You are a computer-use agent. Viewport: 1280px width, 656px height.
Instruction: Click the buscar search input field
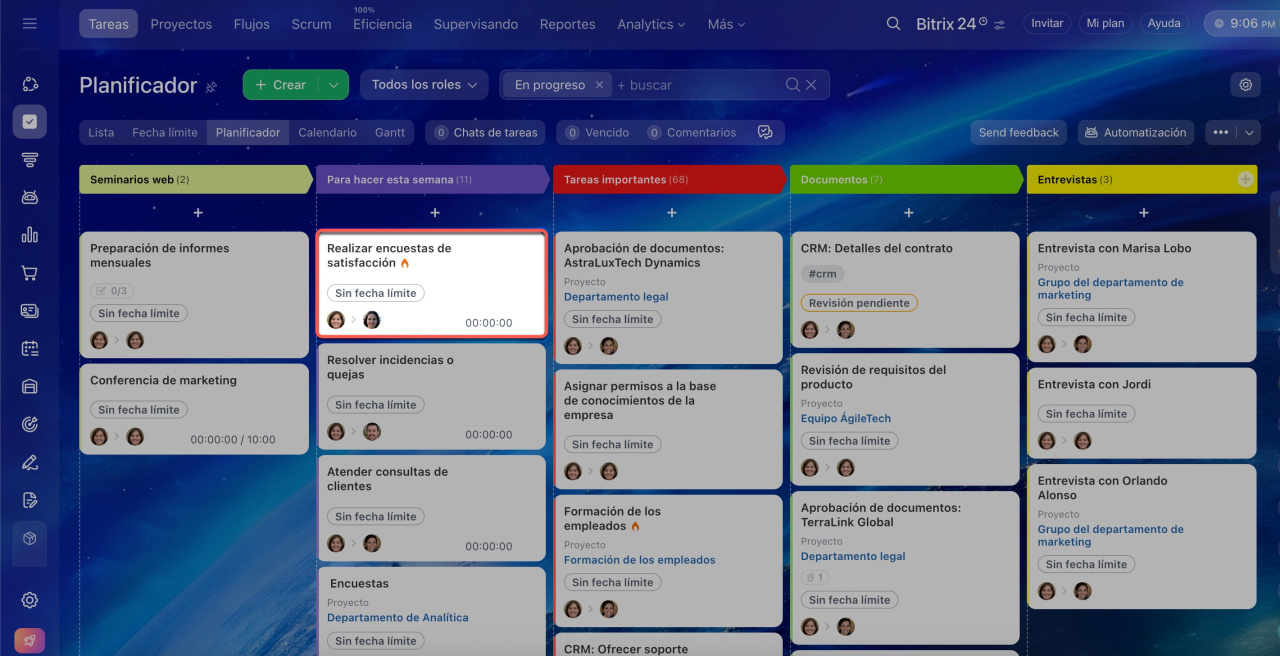tap(695, 85)
